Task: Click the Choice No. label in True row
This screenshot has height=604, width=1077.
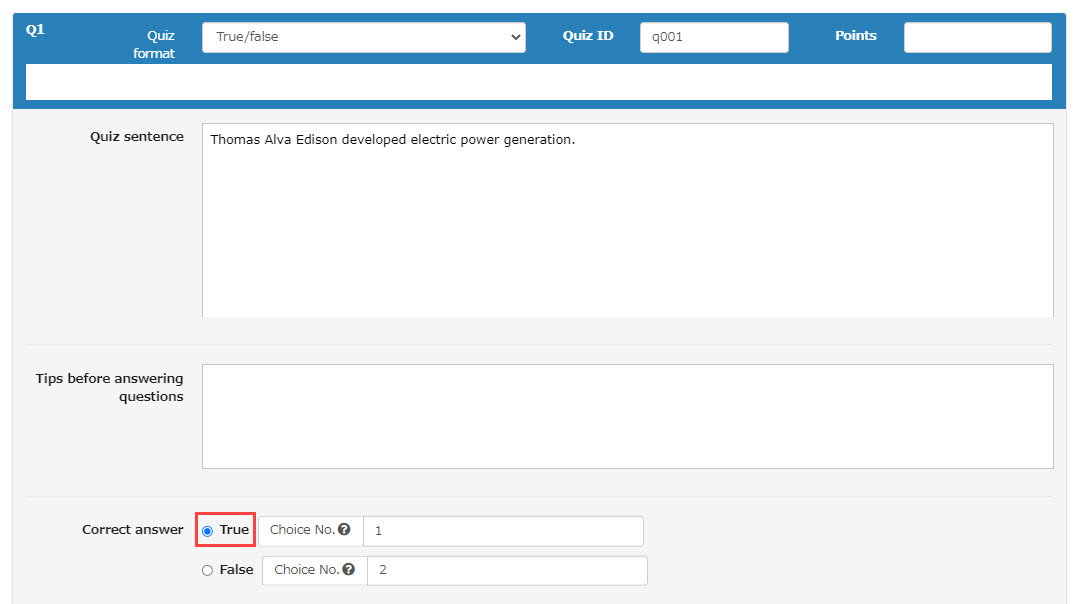Action: (x=302, y=530)
